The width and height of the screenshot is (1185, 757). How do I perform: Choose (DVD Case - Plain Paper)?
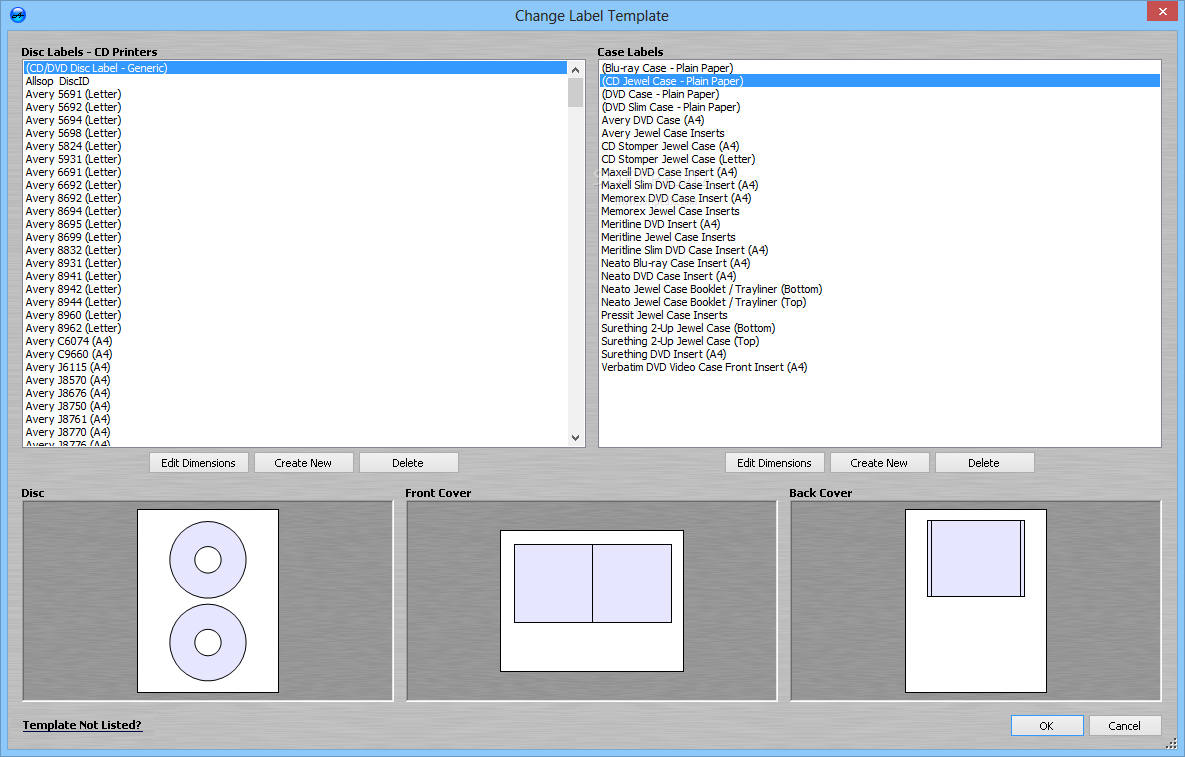click(880, 94)
